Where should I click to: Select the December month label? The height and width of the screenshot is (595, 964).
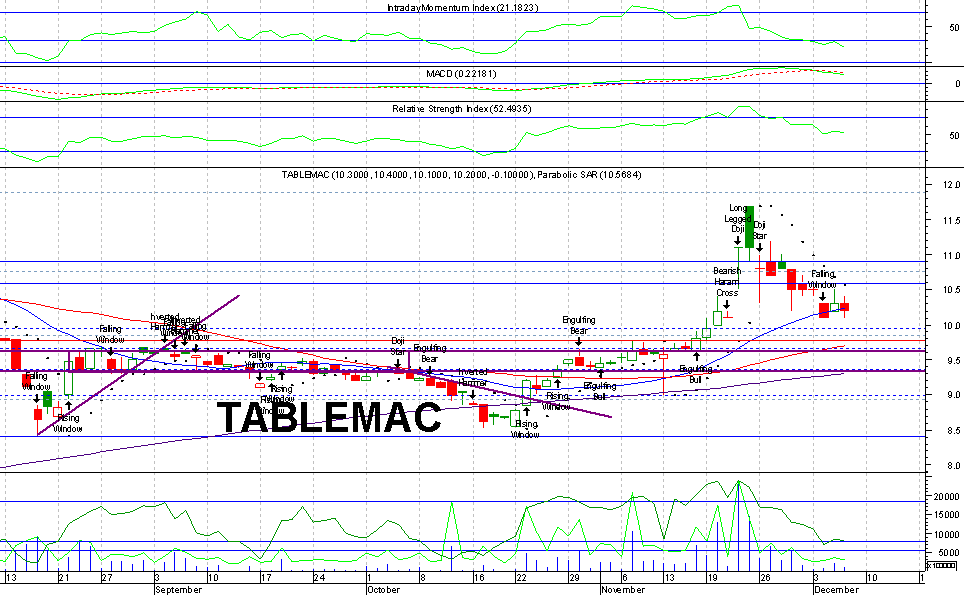[x=836, y=589]
